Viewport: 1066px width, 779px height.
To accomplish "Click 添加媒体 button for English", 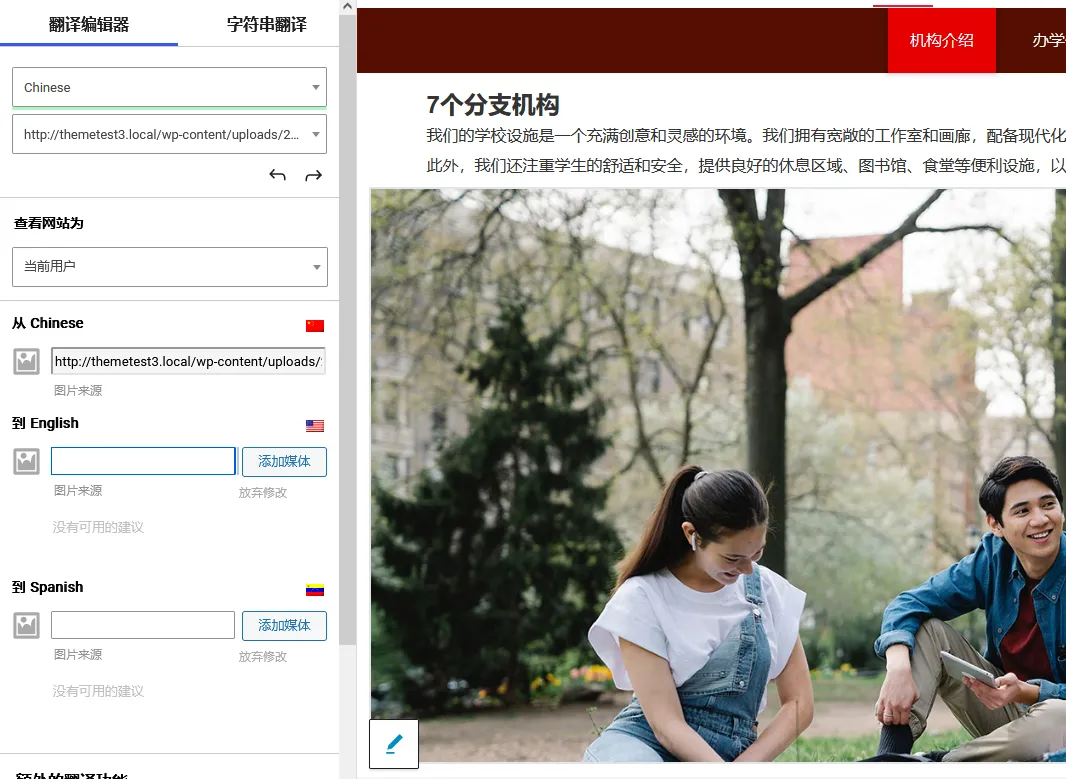I will [x=284, y=461].
